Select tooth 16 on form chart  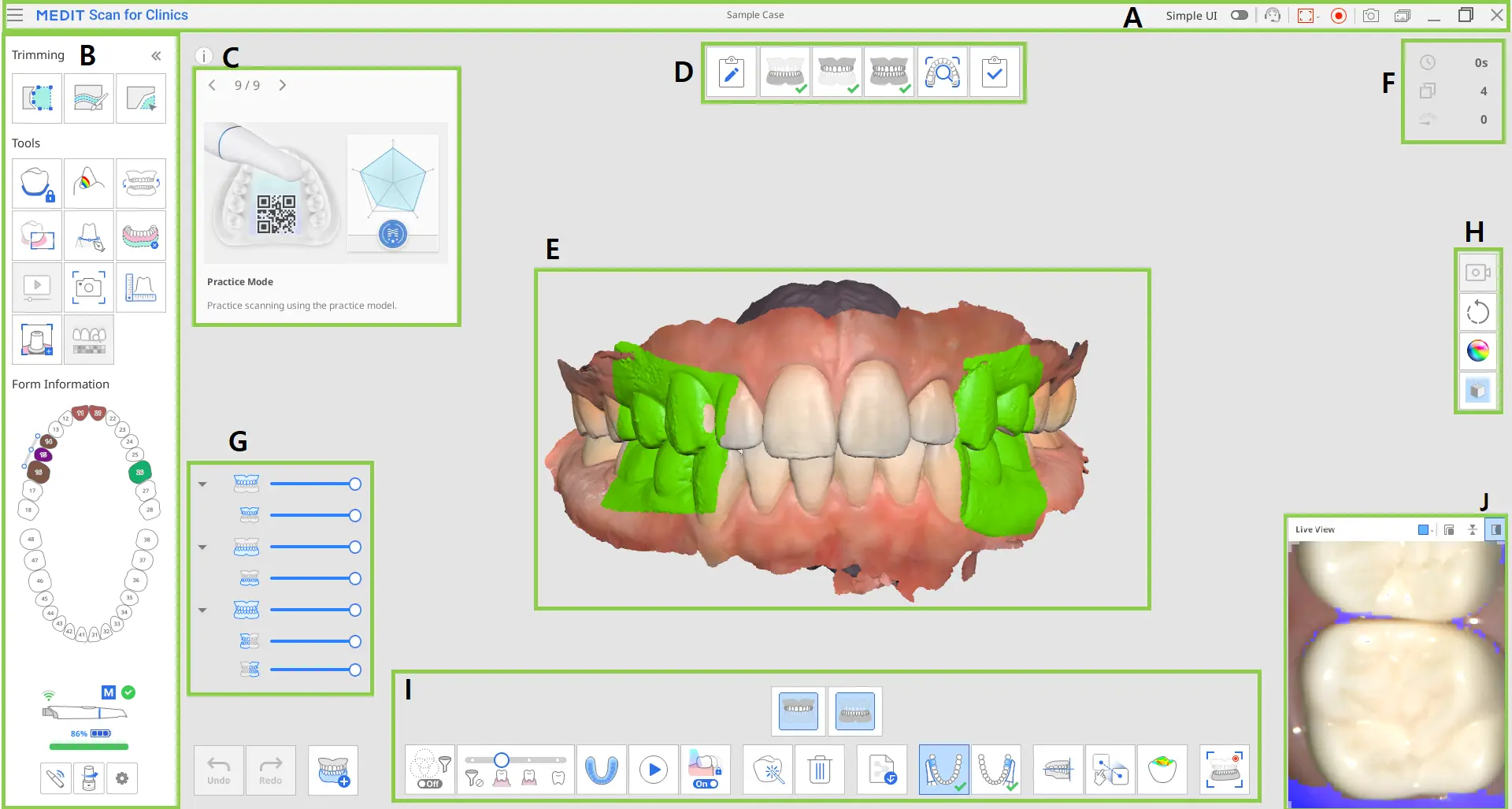click(39, 472)
